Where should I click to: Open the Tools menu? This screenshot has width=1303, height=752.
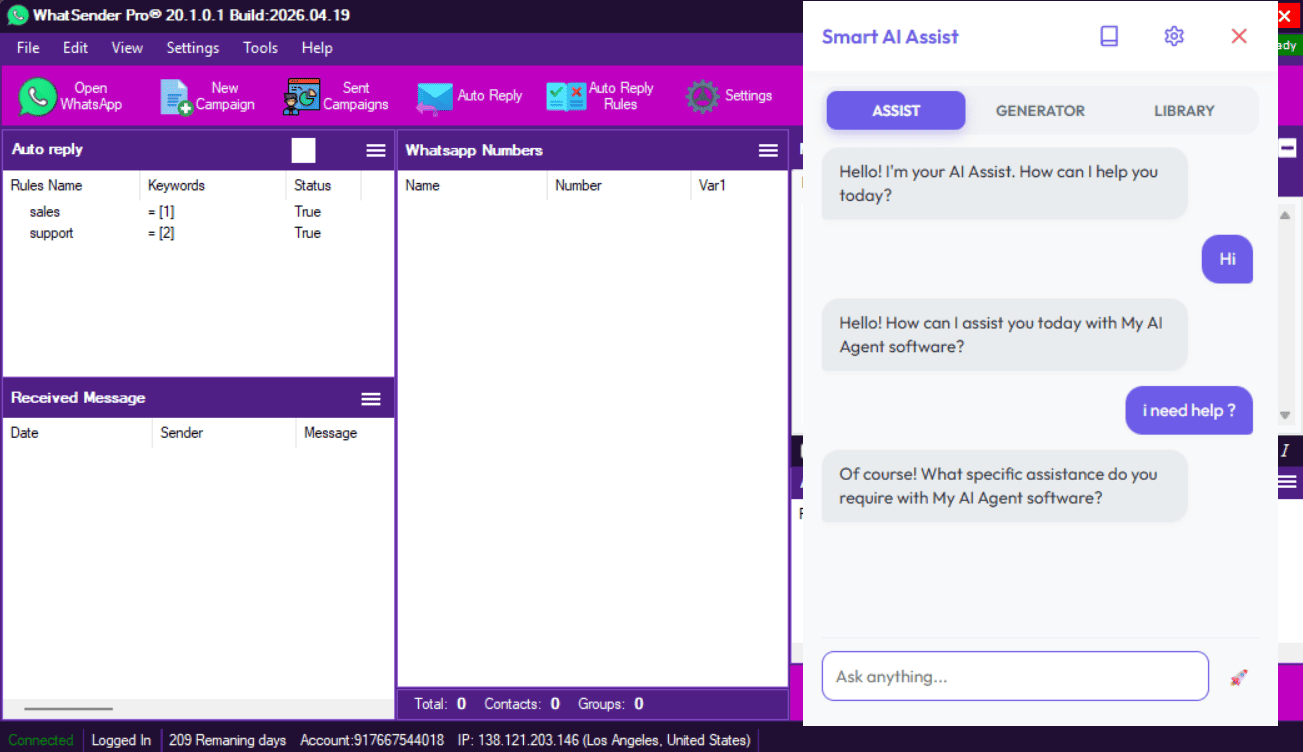[260, 48]
